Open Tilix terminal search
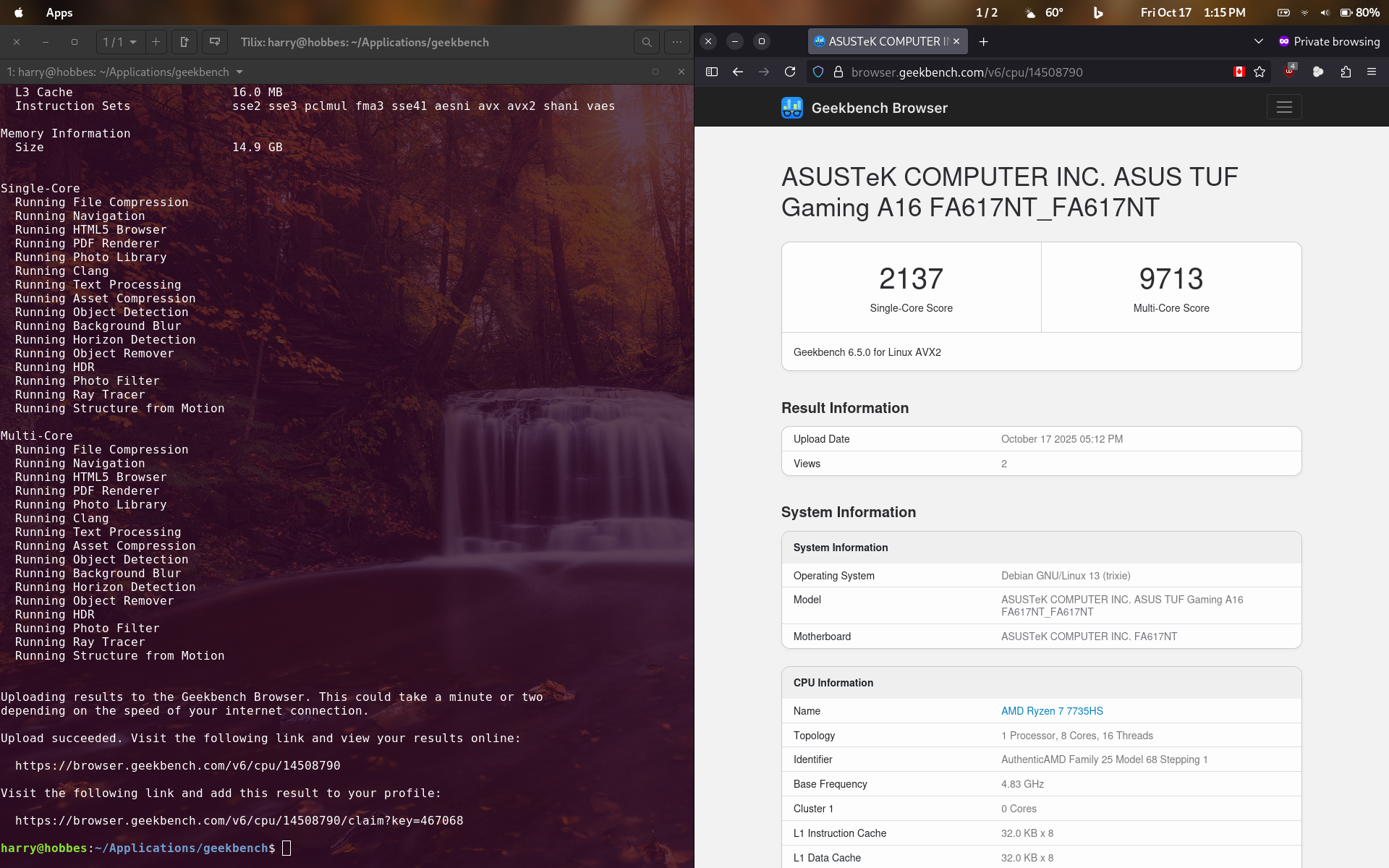 (647, 42)
